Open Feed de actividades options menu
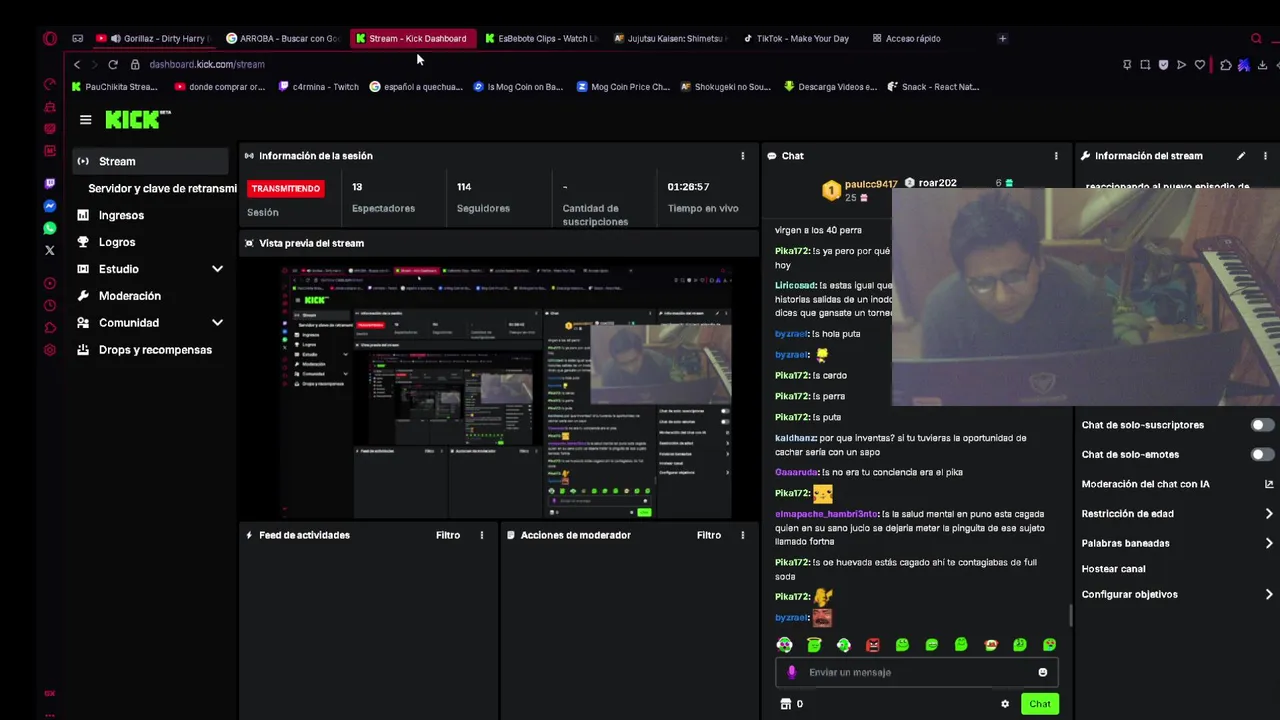 click(x=481, y=535)
